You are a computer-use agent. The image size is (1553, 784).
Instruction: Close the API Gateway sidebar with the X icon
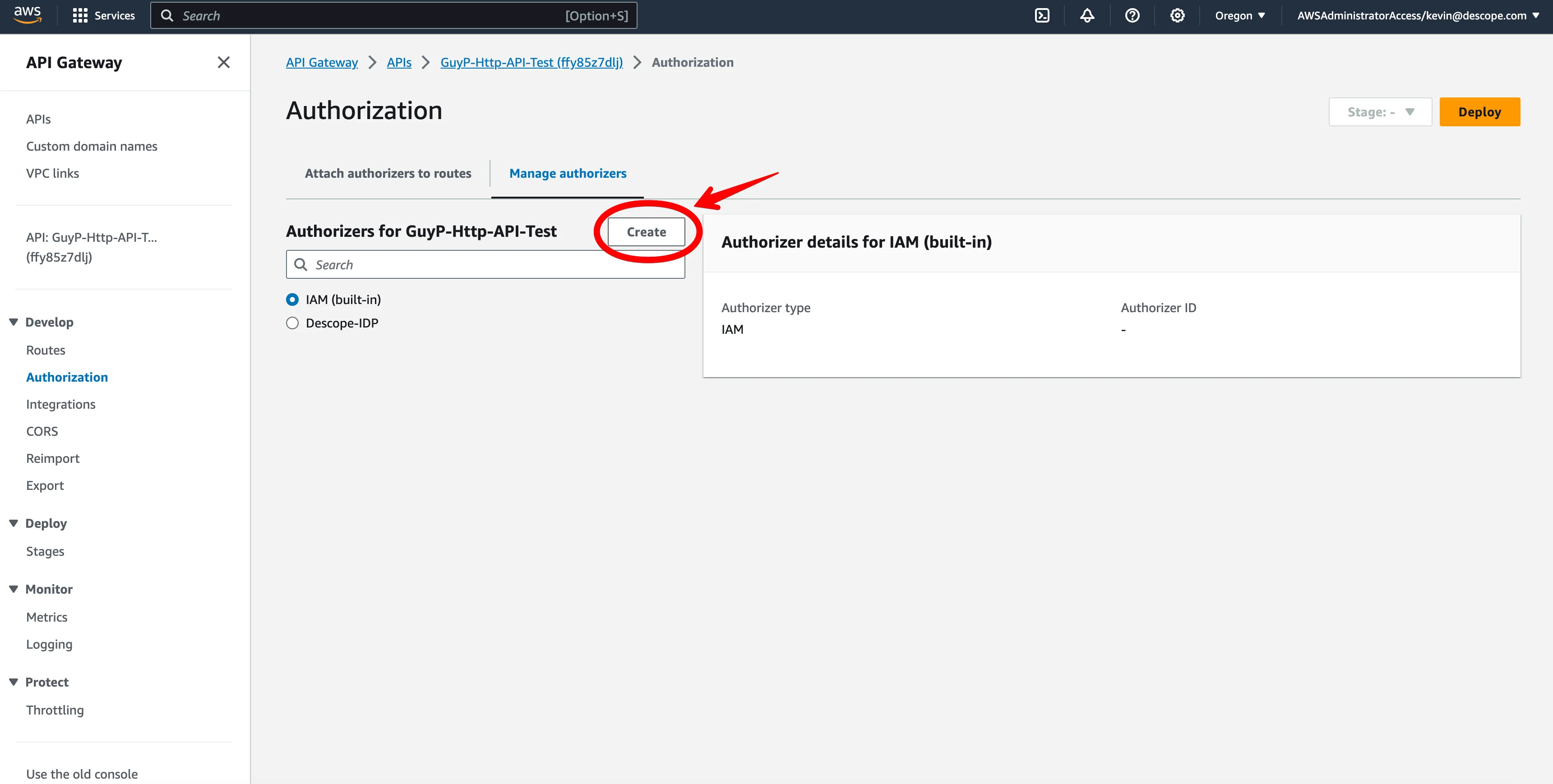click(x=224, y=62)
